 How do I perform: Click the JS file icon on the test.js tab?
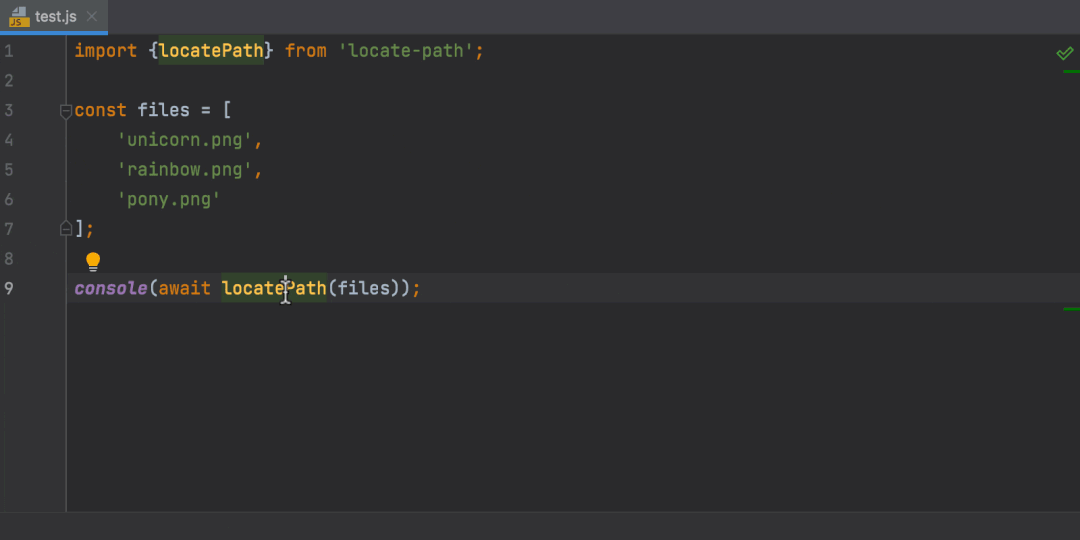[x=19, y=17]
